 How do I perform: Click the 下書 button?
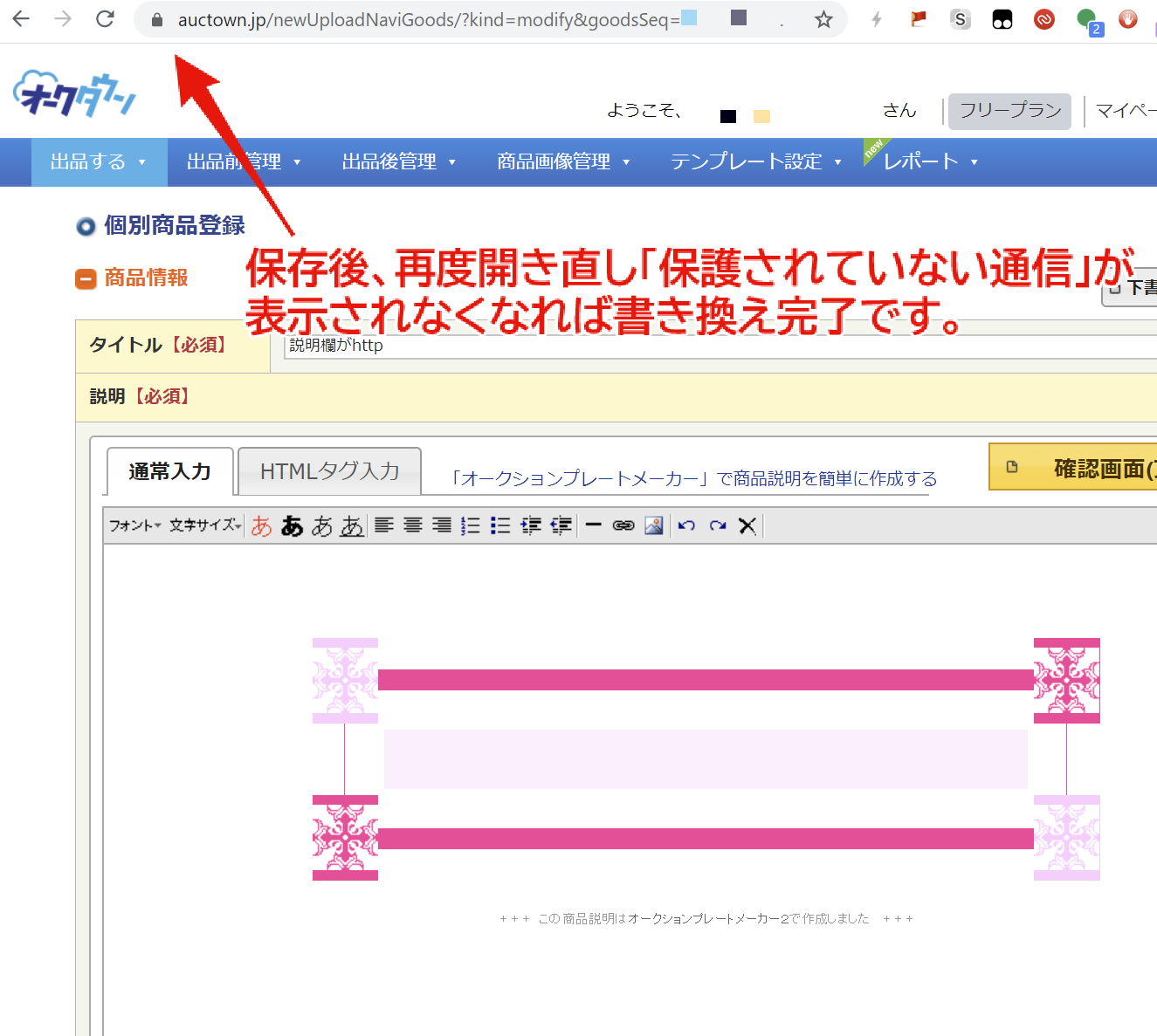coord(1131,288)
